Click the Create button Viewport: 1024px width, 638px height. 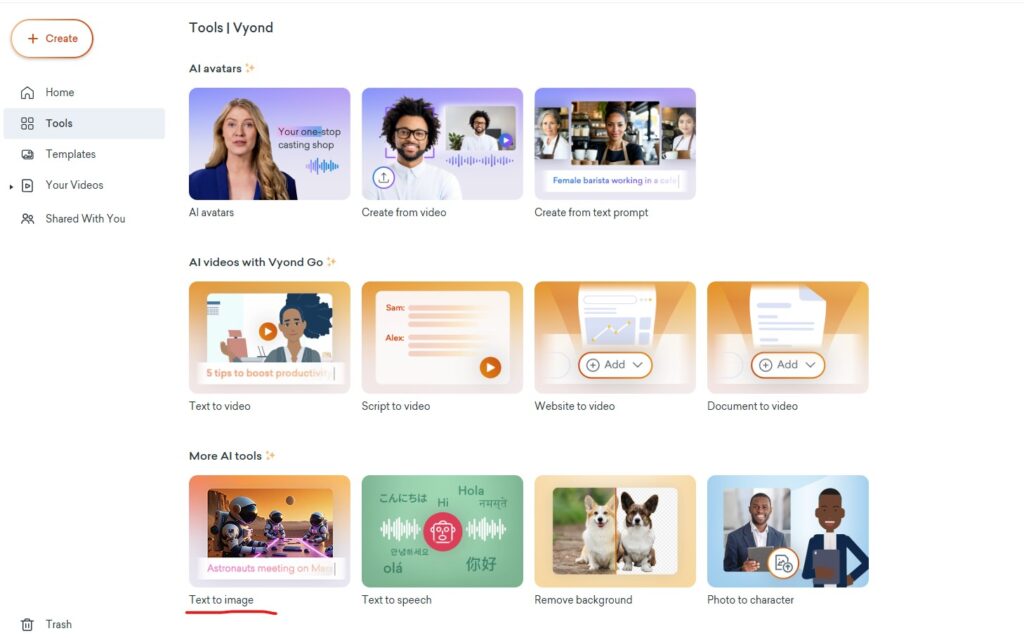point(52,39)
